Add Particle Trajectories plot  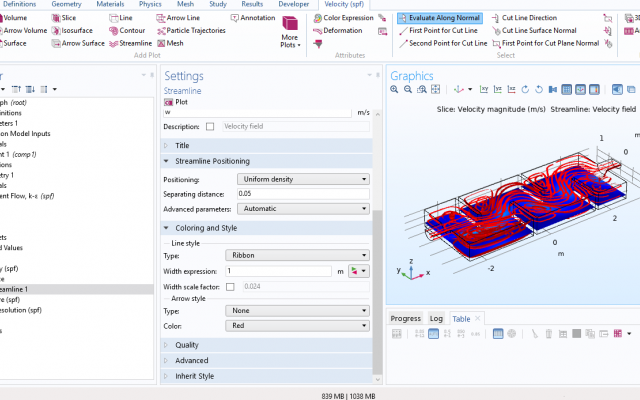[191, 31]
